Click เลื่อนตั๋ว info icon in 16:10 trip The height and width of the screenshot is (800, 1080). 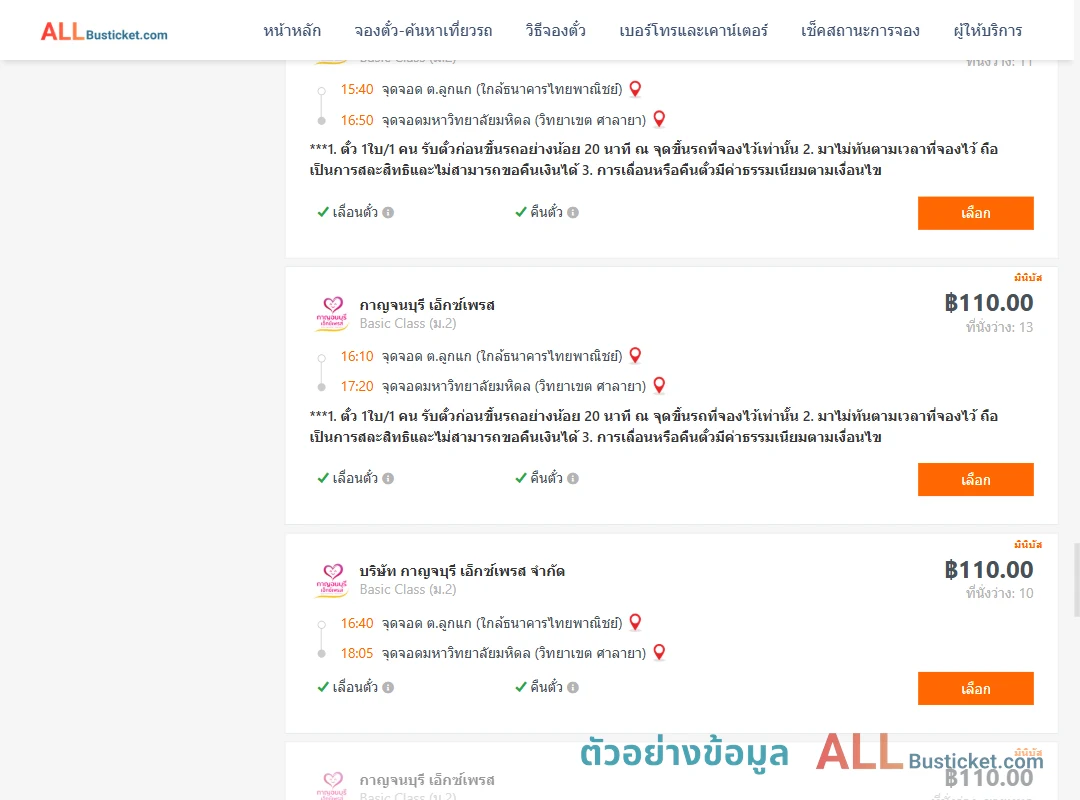[388, 478]
